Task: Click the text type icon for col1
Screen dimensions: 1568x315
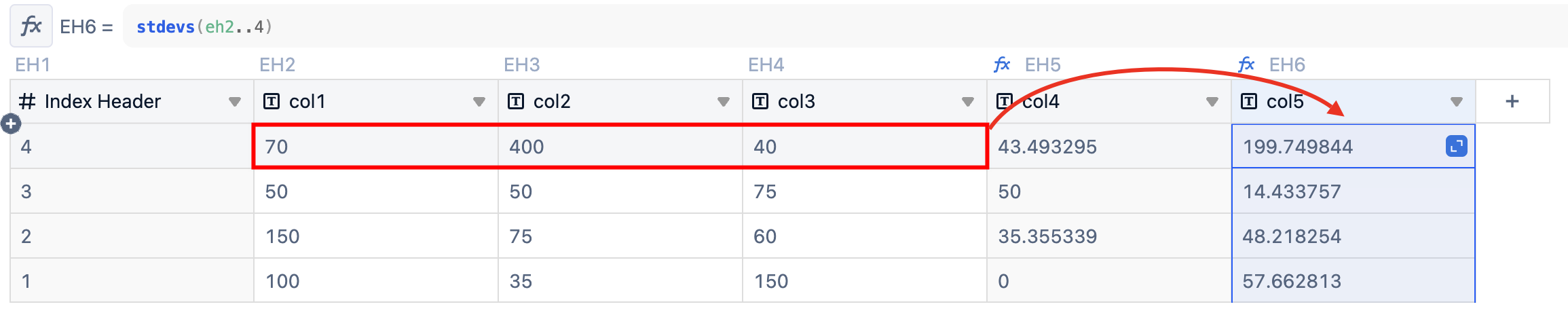Action: coord(271,101)
